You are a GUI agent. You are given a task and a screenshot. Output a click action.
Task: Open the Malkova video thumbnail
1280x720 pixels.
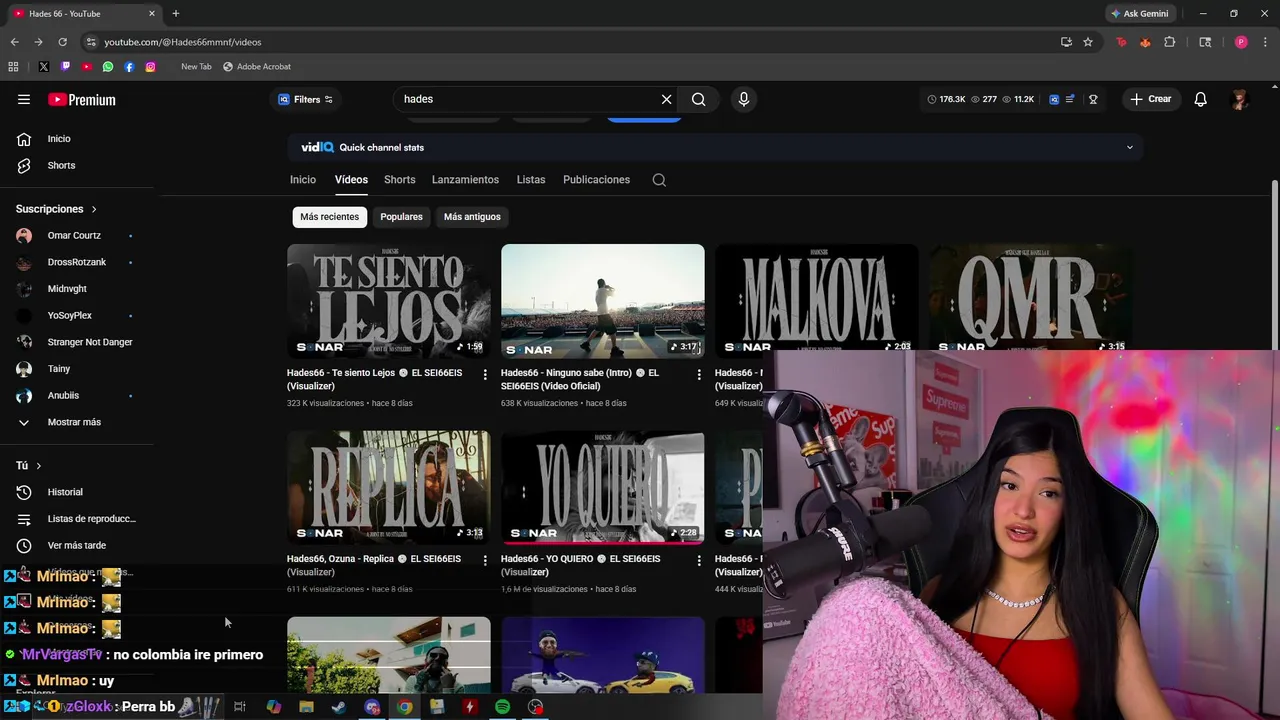tap(816, 299)
